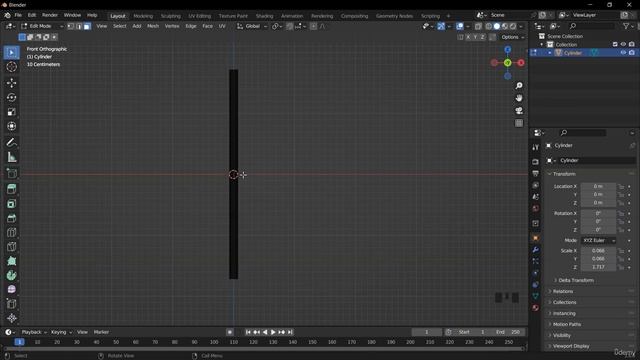Screen dimensions: 640x360
Task: Expand the Collections panel
Action: pyautogui.click(x=564, y=302)
